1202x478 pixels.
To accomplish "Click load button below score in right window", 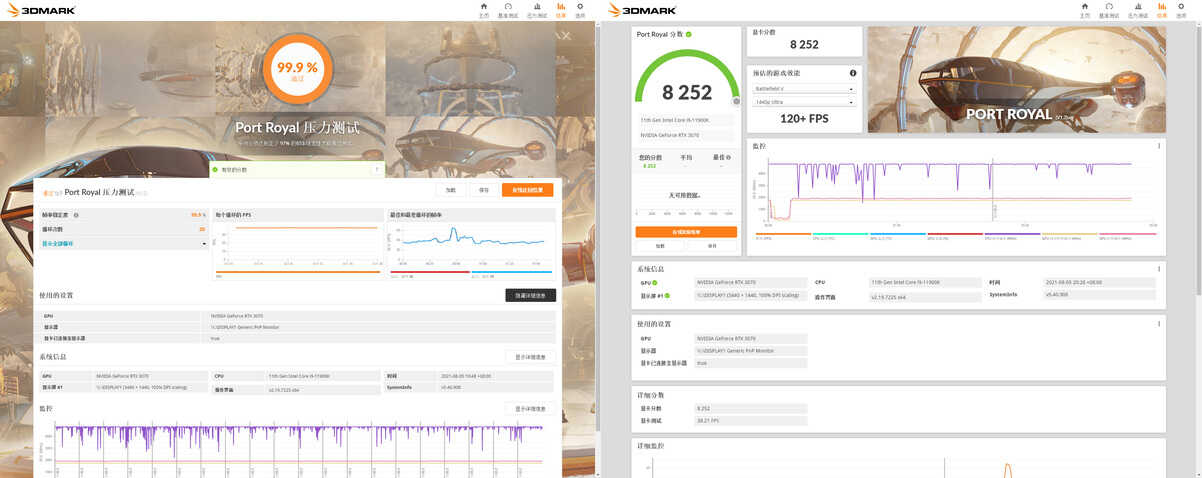I will [x=660, y=245].
